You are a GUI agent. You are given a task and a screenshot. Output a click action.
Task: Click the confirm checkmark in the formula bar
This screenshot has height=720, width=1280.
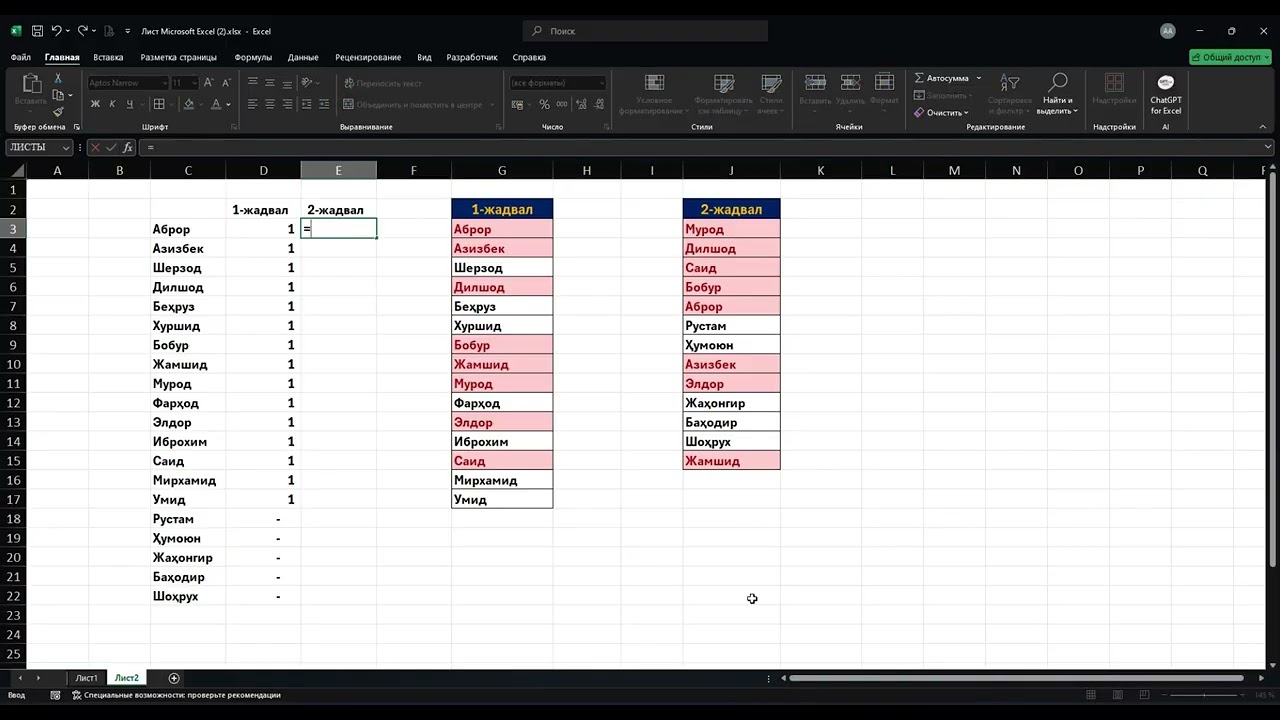(x=111, y=147)
